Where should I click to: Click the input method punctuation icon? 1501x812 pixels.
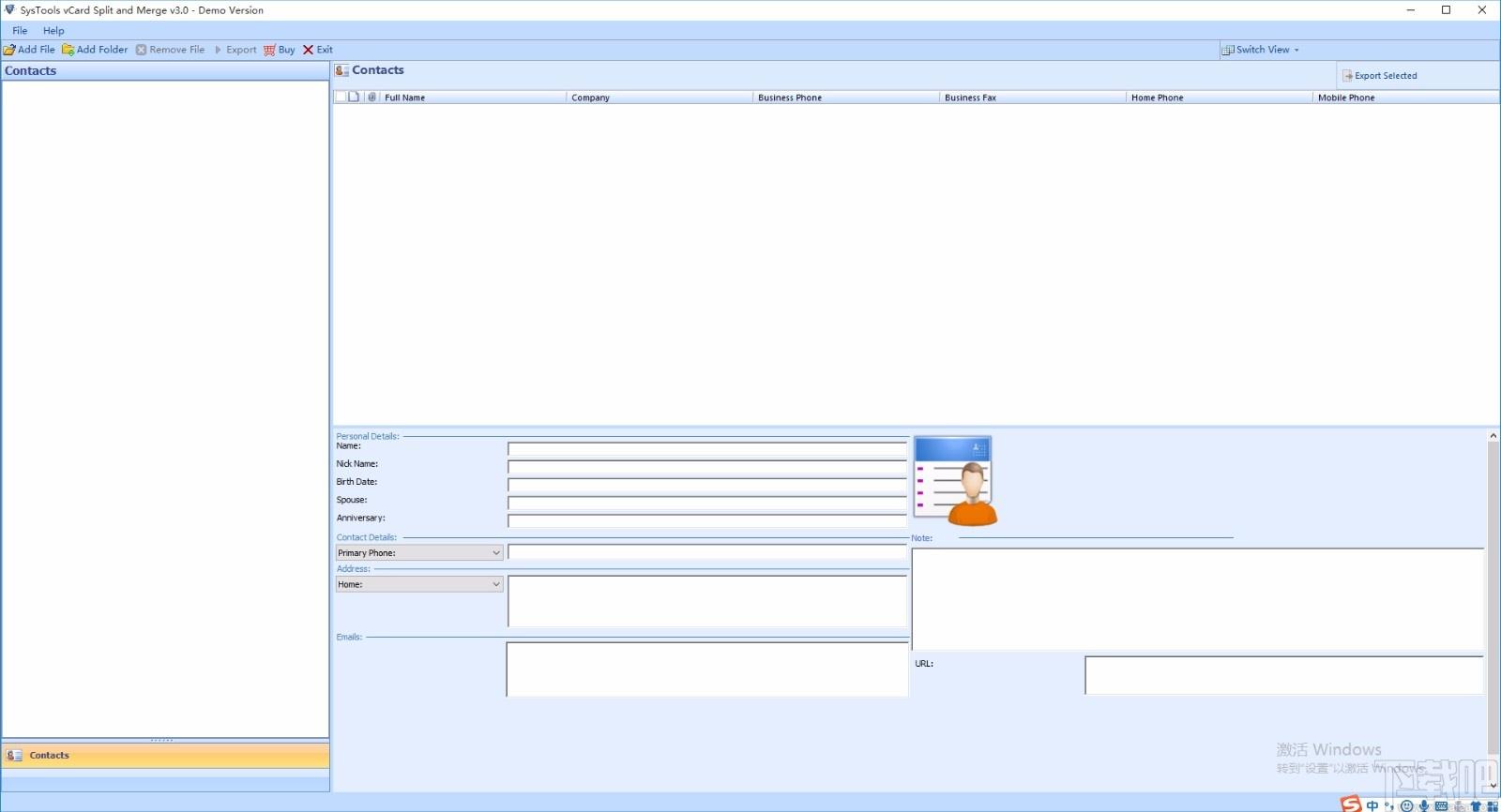pyautogui.click(x=1388, y=805)
